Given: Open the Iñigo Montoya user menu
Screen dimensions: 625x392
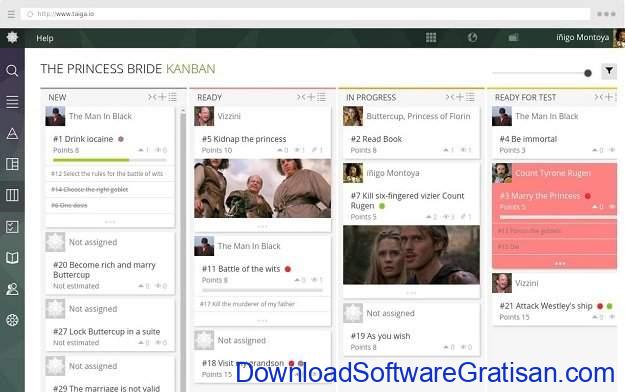Looking at the screenshot, I should (x=582, y=37).
